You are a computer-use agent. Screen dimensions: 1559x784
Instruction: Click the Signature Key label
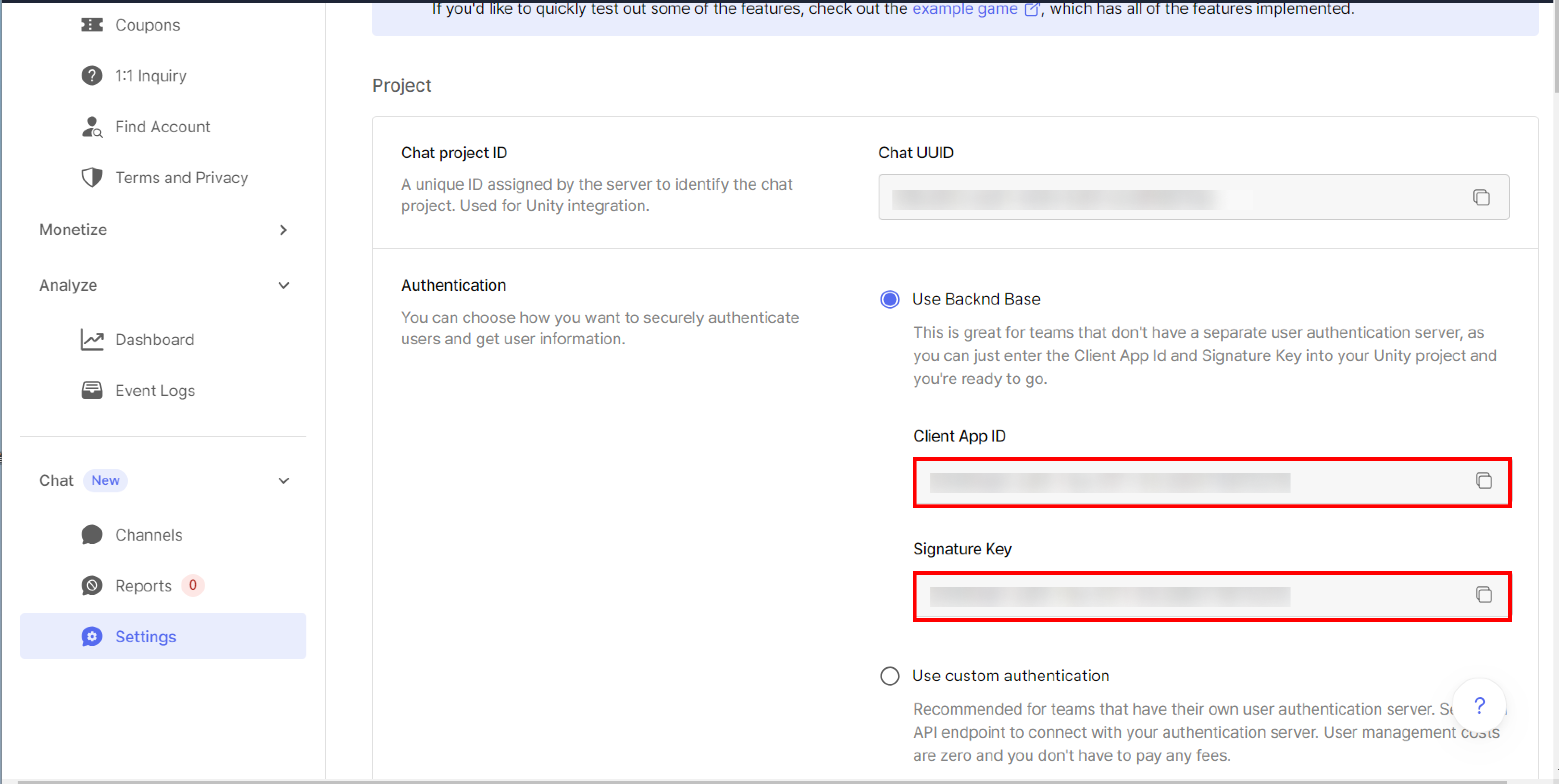tap(962, 549)
